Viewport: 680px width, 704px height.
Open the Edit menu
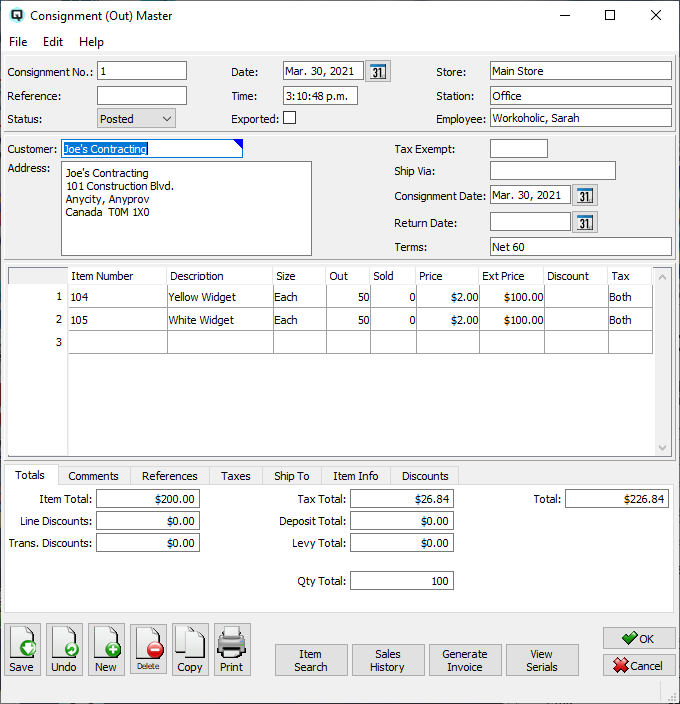click(53, 42)
